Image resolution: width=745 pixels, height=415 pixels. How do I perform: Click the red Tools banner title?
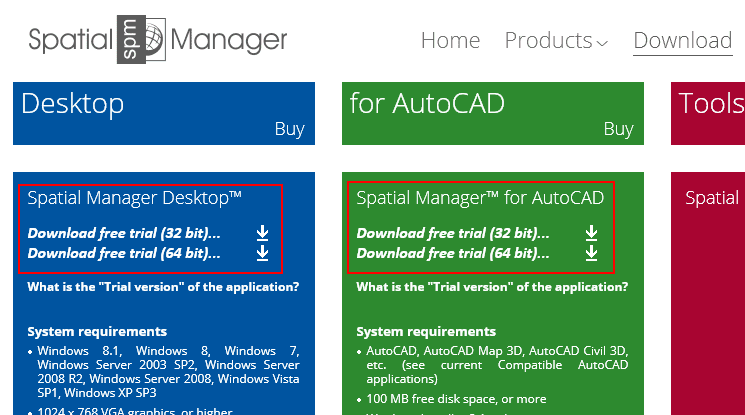712,104
